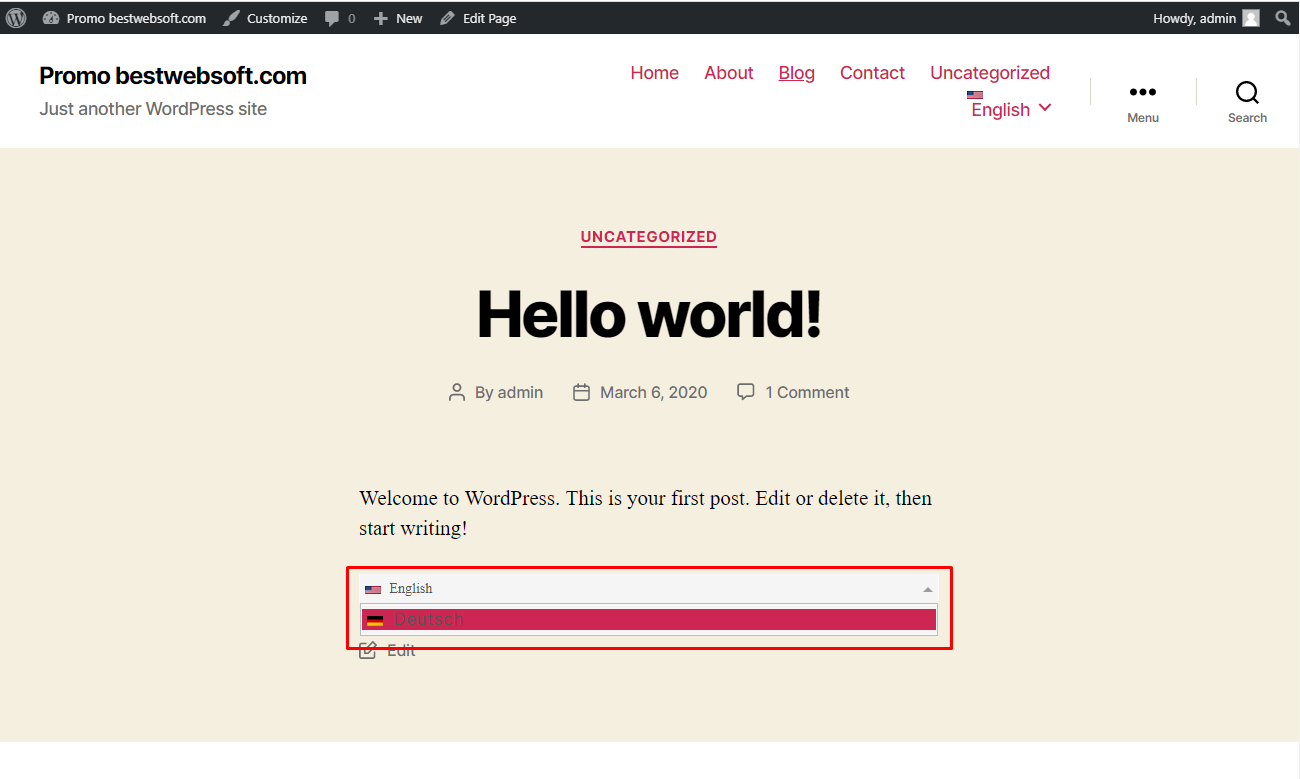Open the three-dot Menu button
The width and height of the screenshot is (1300, 779).
1143,102
